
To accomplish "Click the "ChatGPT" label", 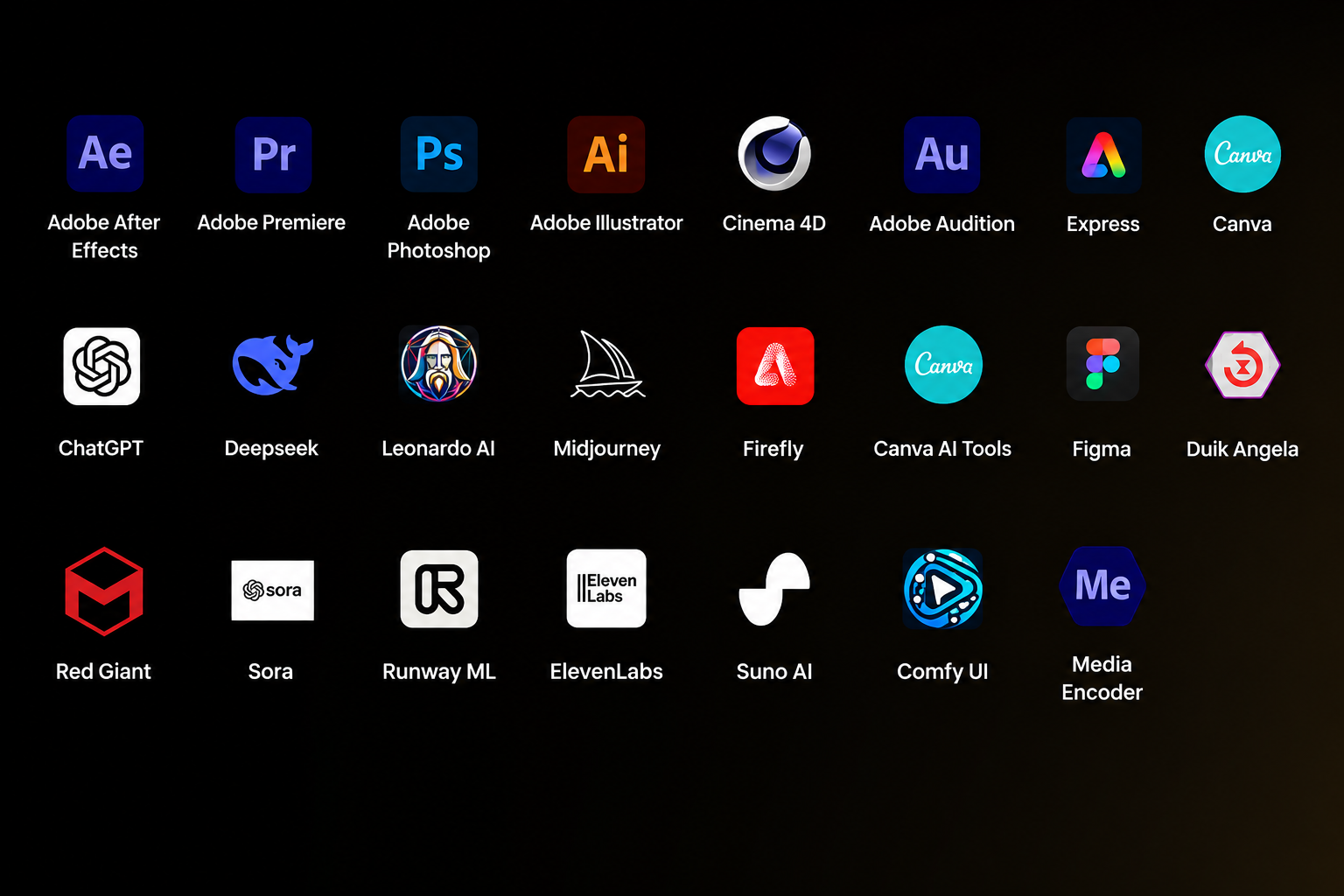I will coord(101,448).
